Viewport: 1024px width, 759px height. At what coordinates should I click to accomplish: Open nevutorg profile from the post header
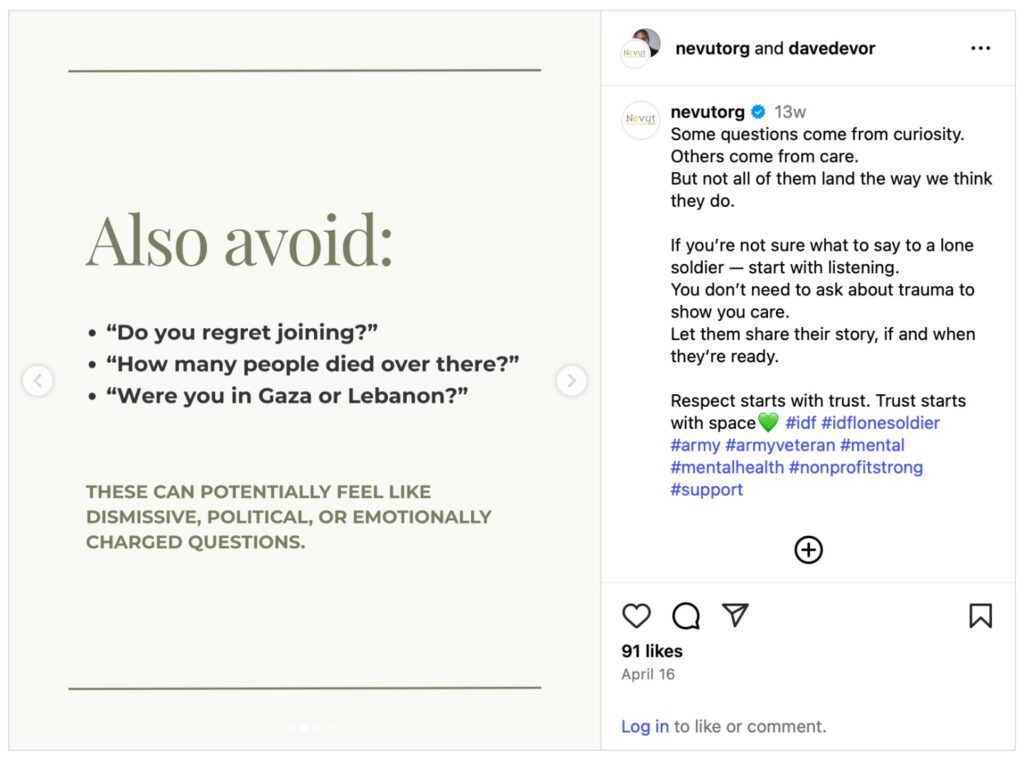pyautogui.click(x=712, y=48)
